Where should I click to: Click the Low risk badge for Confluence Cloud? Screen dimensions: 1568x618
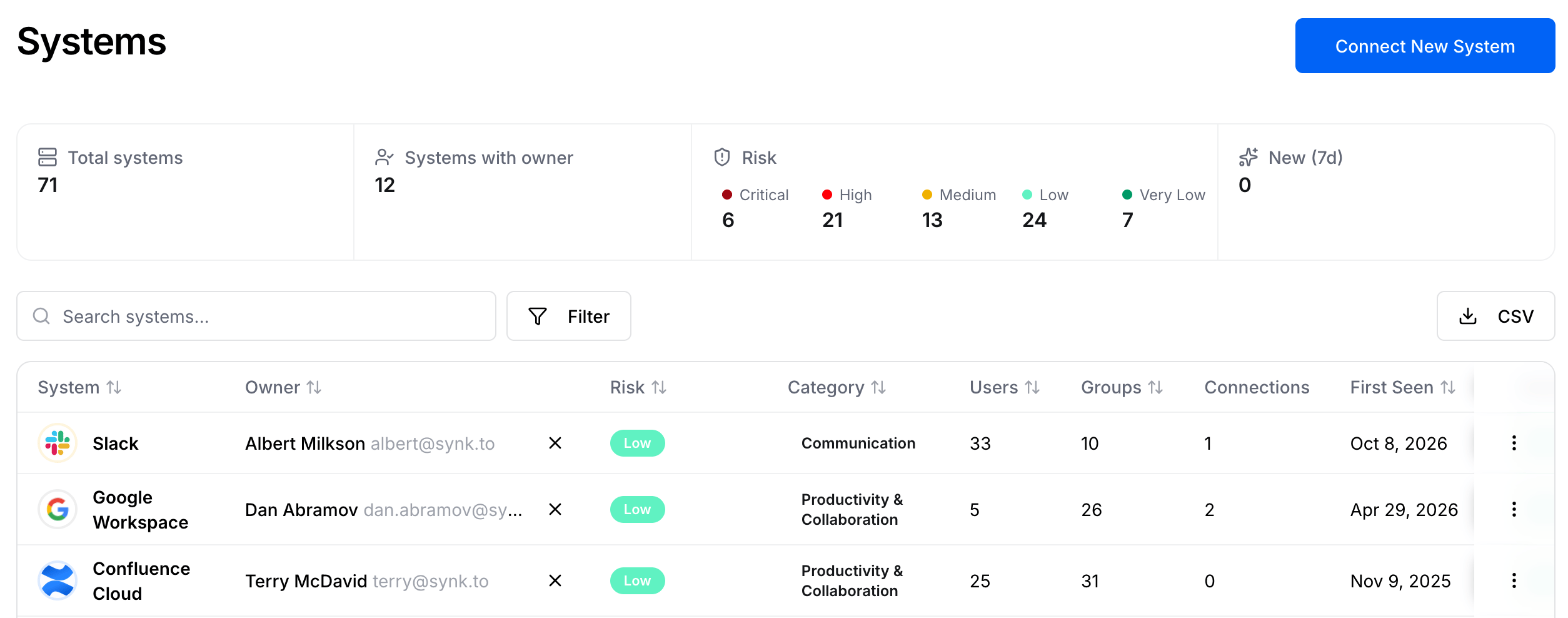point(637,580)
